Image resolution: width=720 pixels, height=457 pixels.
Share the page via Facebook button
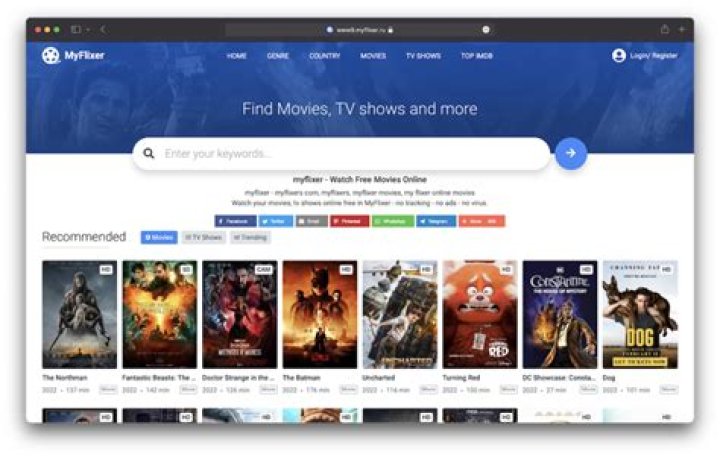[x=234, y=220]
